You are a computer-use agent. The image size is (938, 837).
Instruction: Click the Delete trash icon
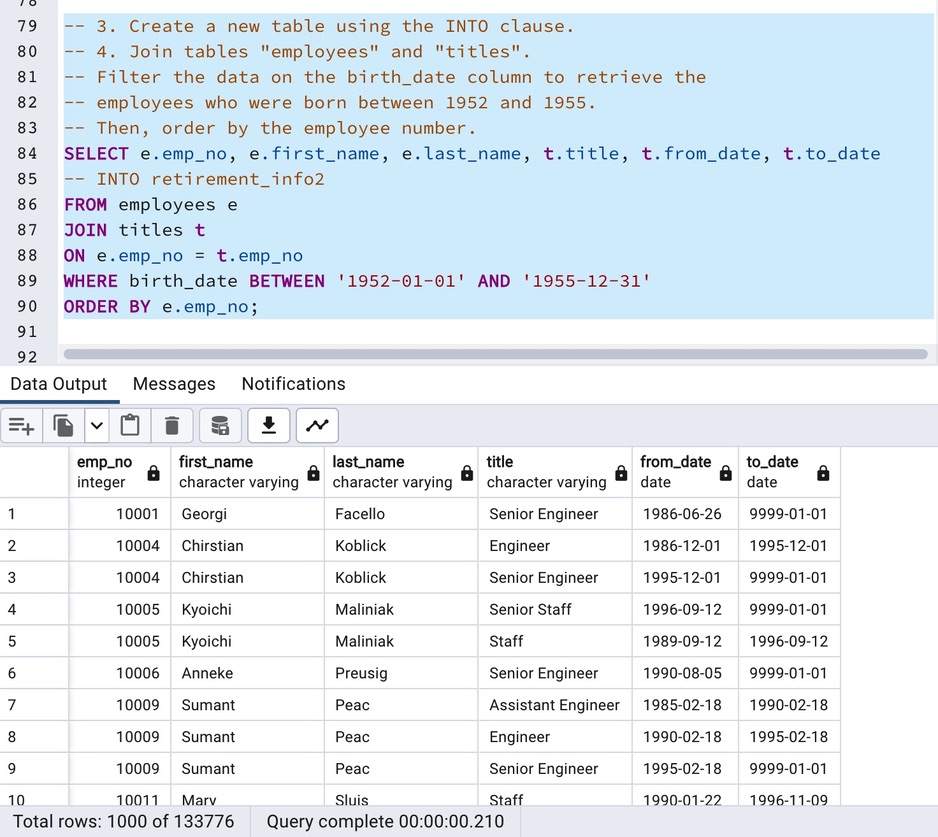pos(172,426)
